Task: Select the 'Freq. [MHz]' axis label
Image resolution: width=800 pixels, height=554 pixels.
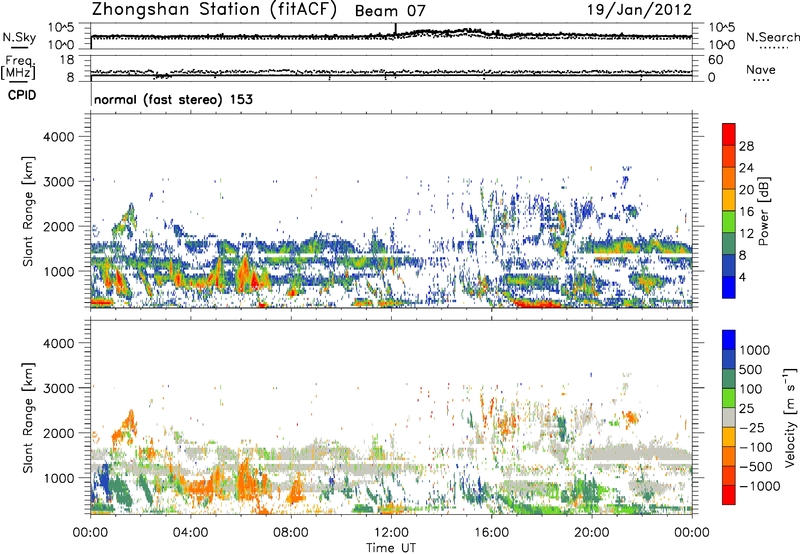Action: point(18,67)
